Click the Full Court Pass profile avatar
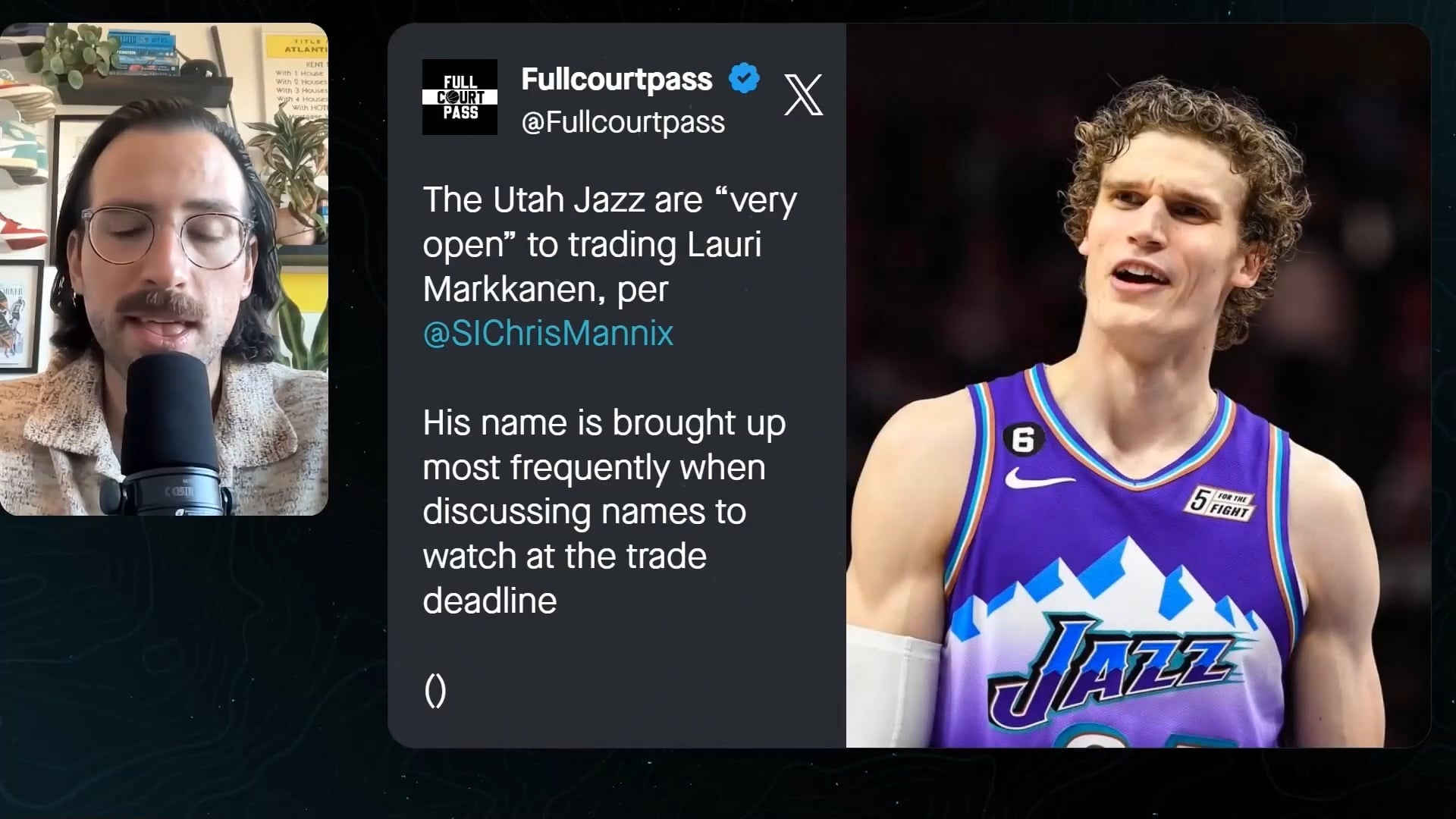 click(x=460, y=97)
